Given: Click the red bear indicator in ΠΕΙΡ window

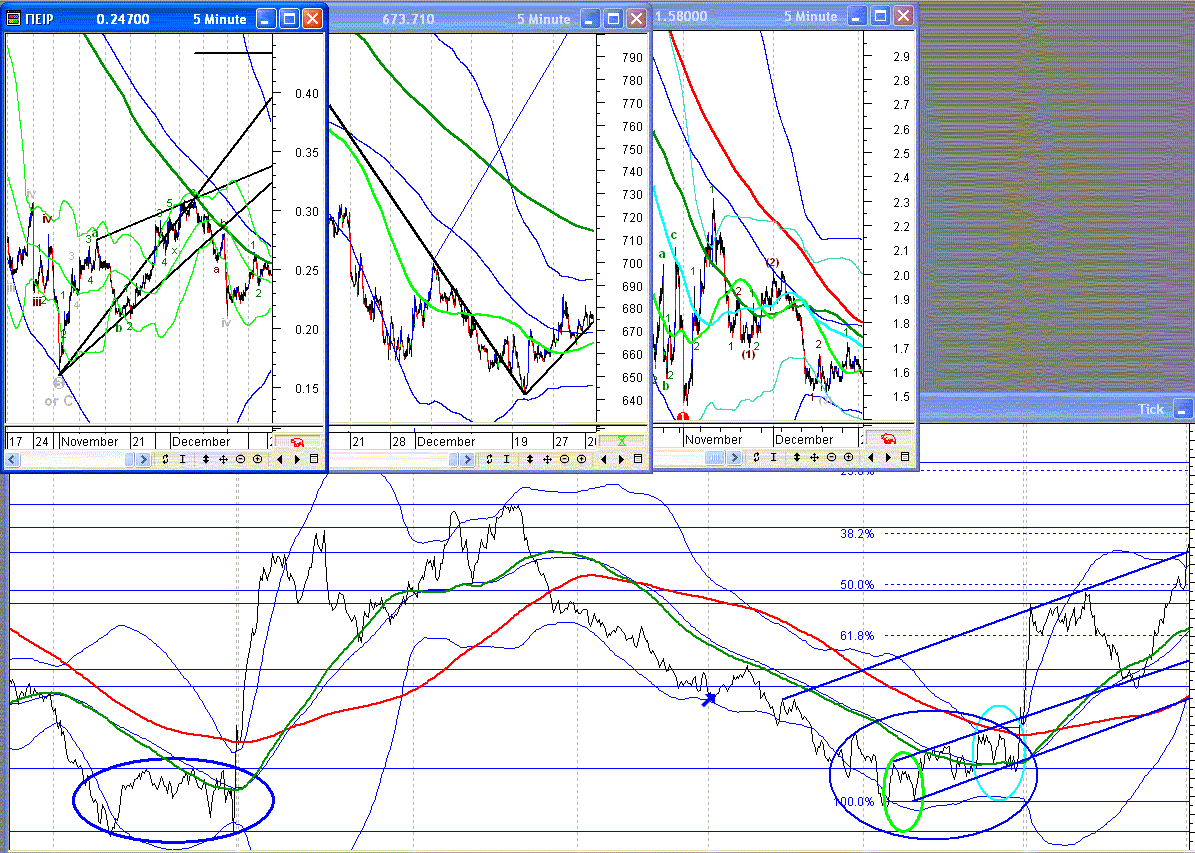Looking at the screenshot, I should 297,441.
